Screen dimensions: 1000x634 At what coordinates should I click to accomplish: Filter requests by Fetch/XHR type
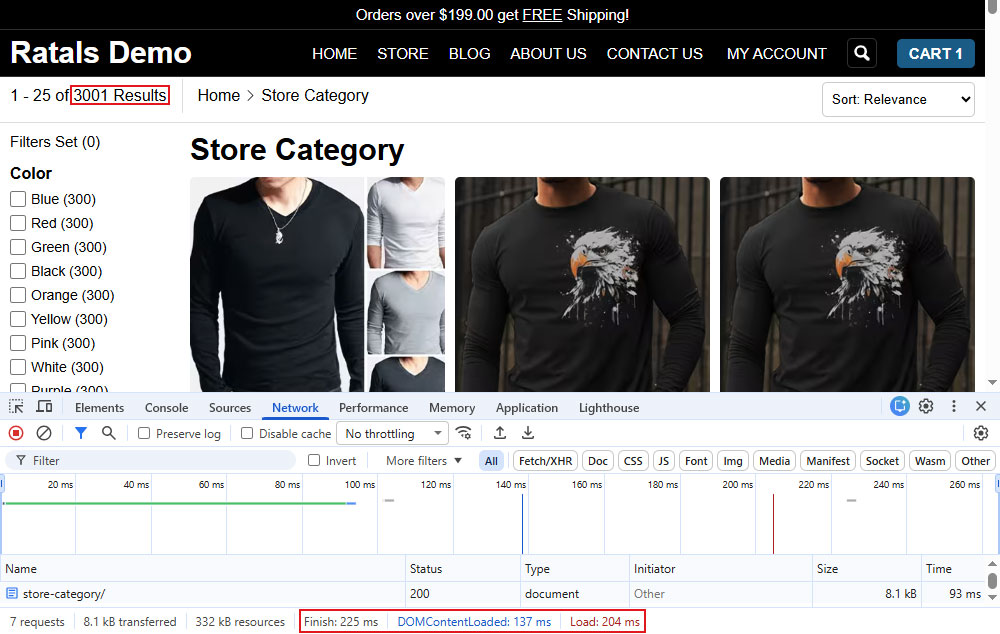pos(545,461)
